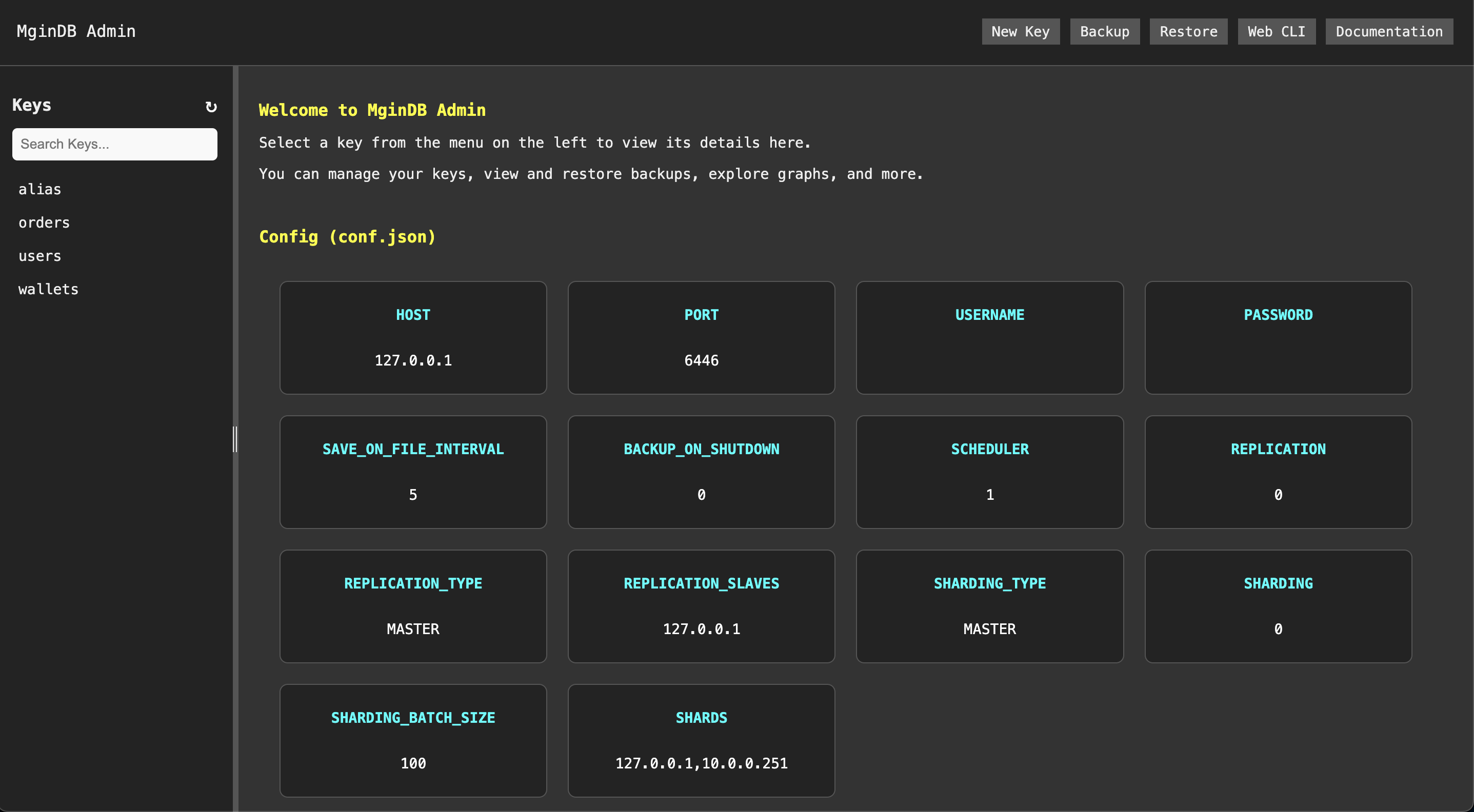Select the Restore option

click(1188, 31)
